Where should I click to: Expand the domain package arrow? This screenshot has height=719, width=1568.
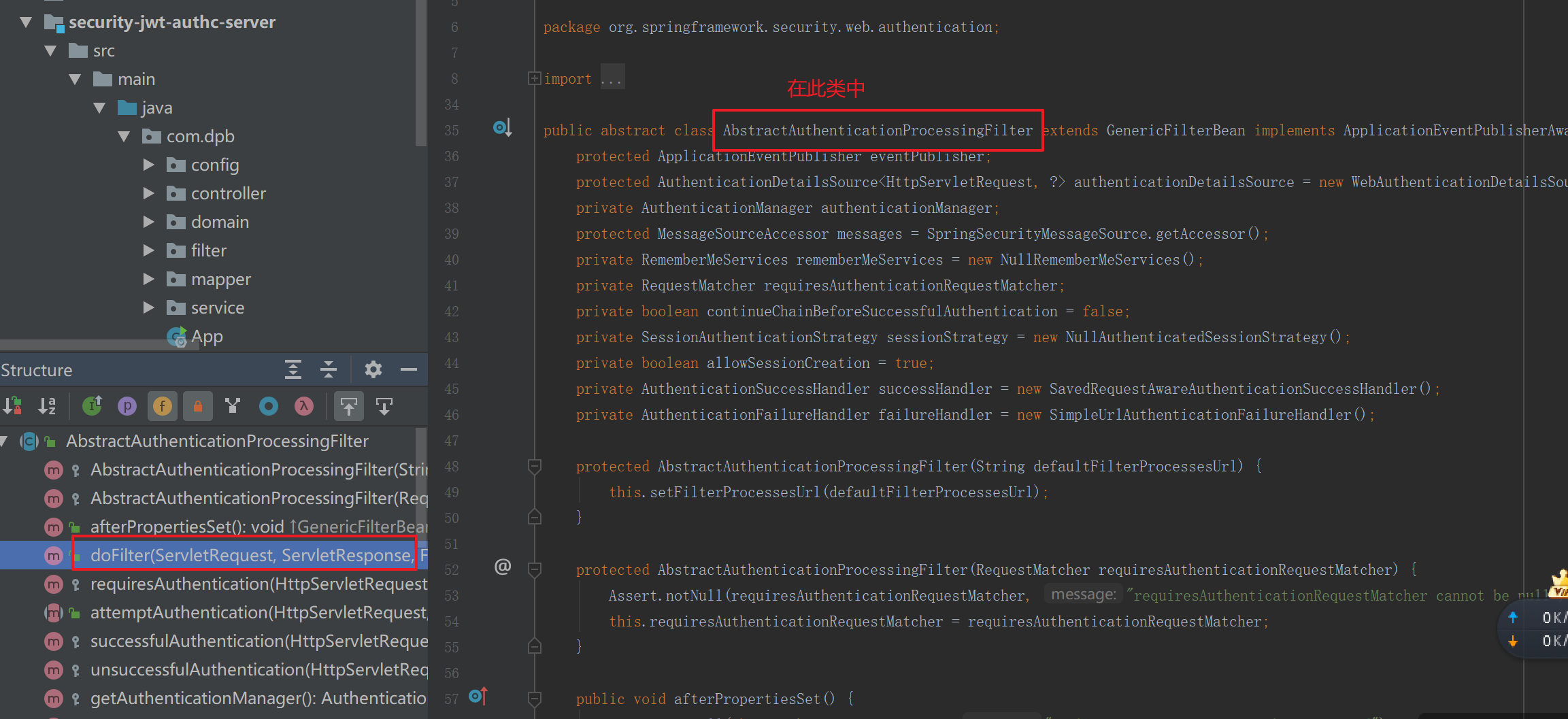tap(149, 222)
